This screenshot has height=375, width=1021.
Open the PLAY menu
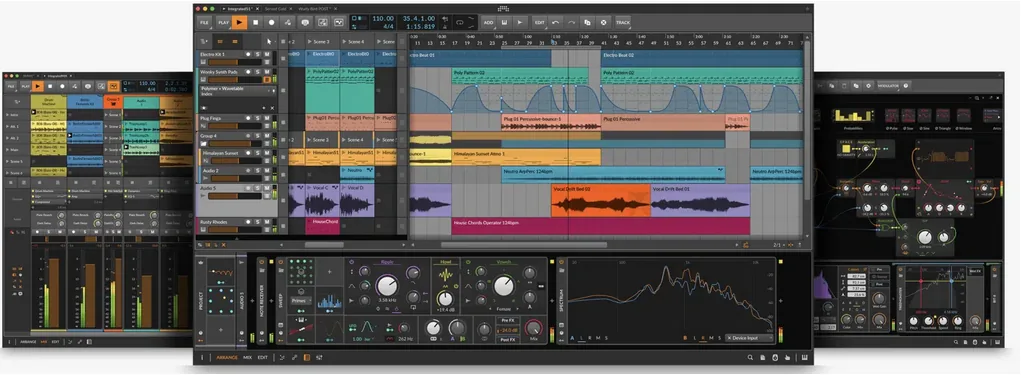click(223, 22)
